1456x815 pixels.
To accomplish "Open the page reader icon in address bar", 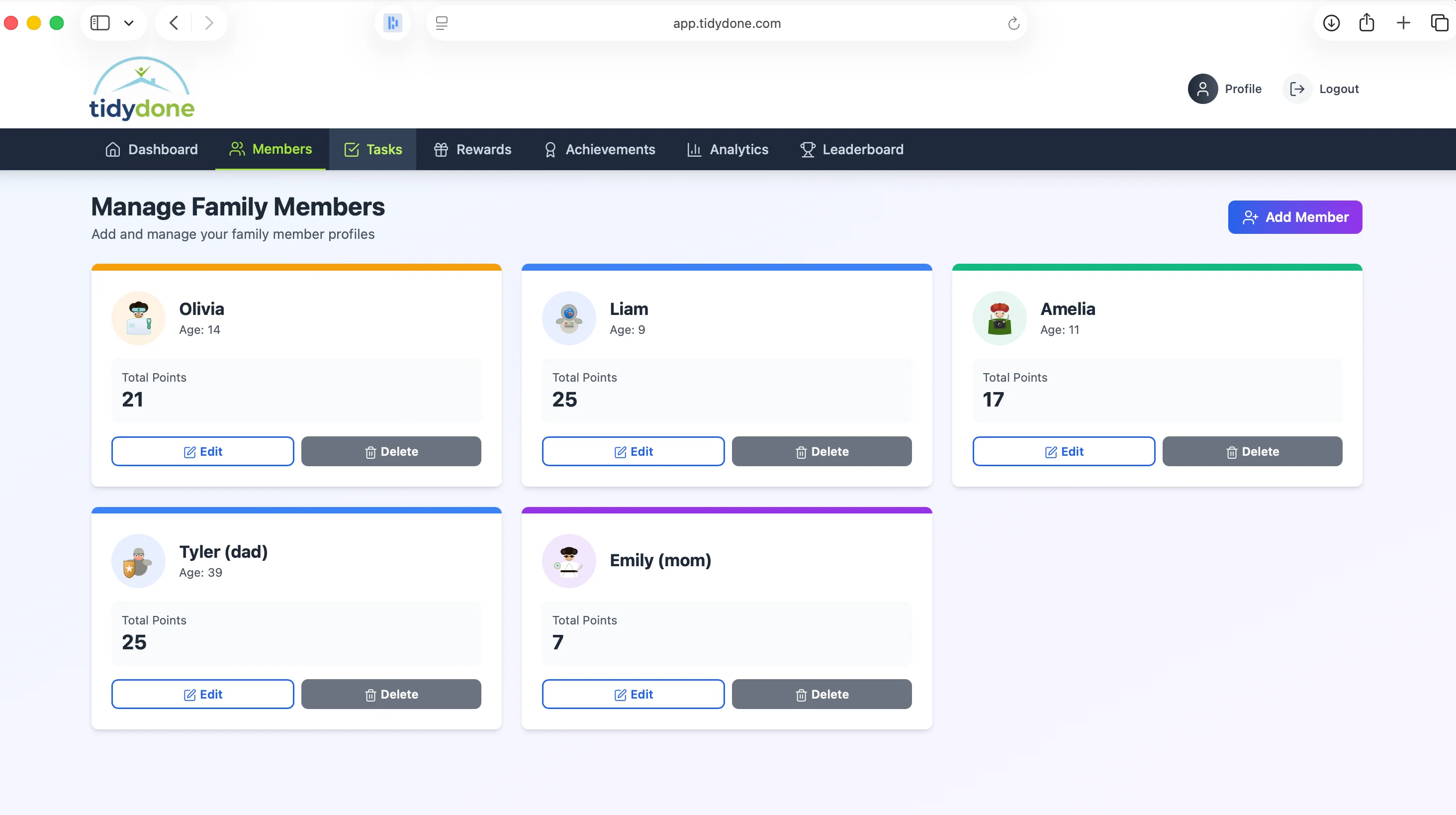I will pos(442,23).
